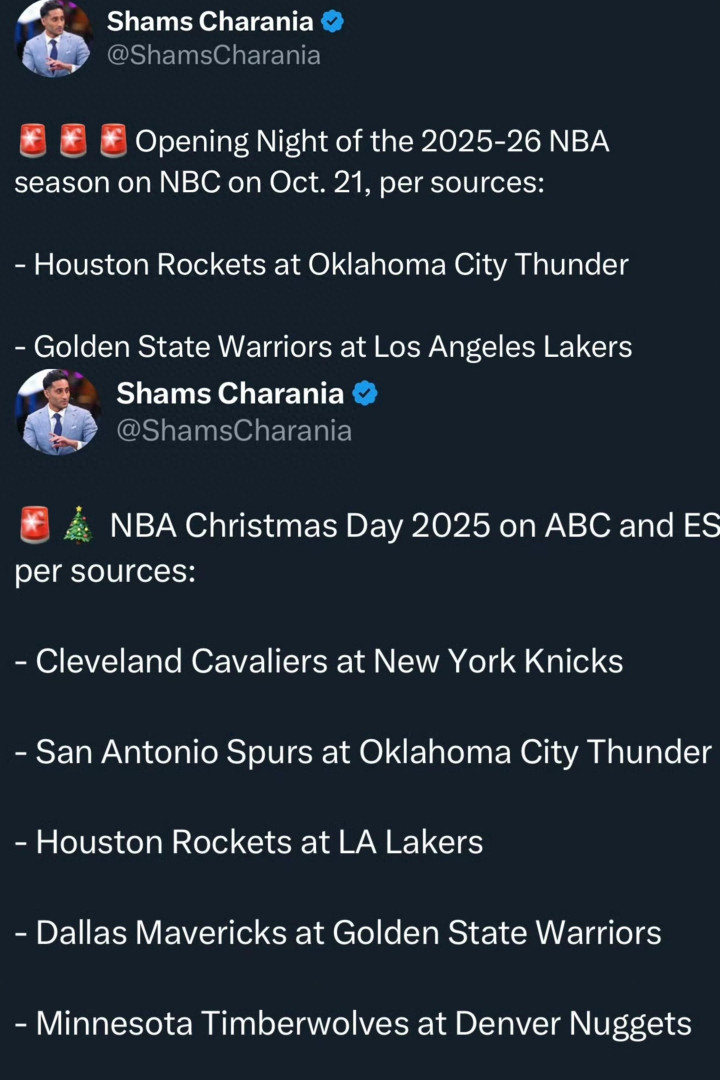The image size is (720, 1080).
Task: Open the Shams Charania name on the top tweet
Action: click(211, 21)
